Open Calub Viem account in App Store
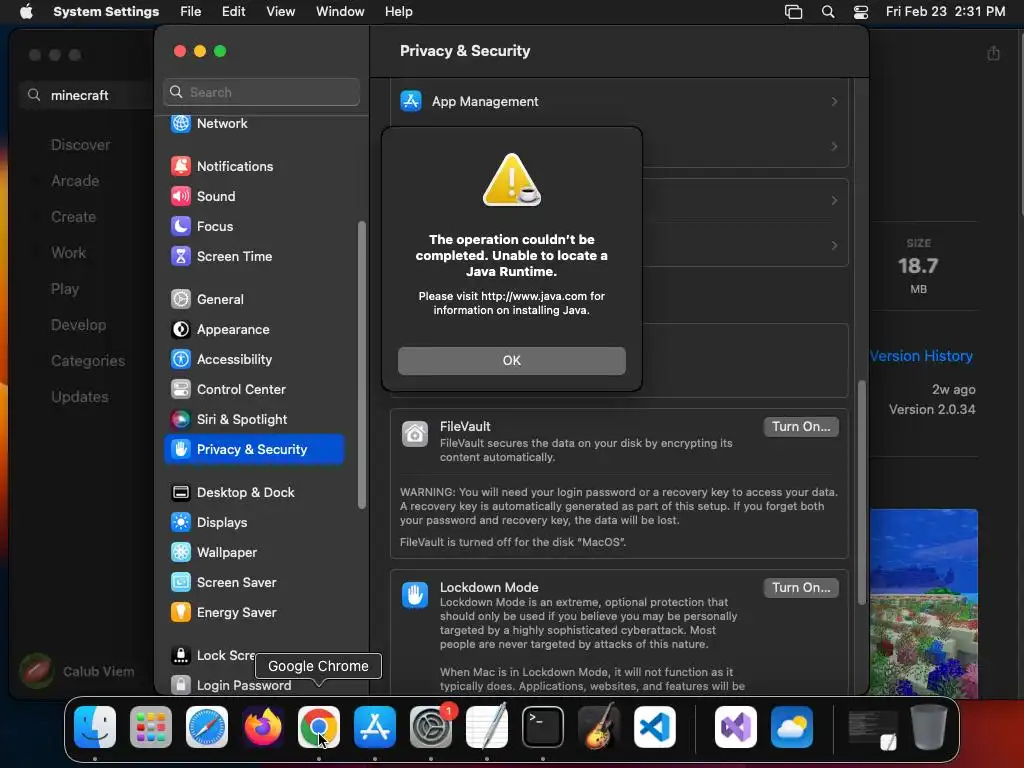The height and width of the screenshot is (768, 1024). 77,671
